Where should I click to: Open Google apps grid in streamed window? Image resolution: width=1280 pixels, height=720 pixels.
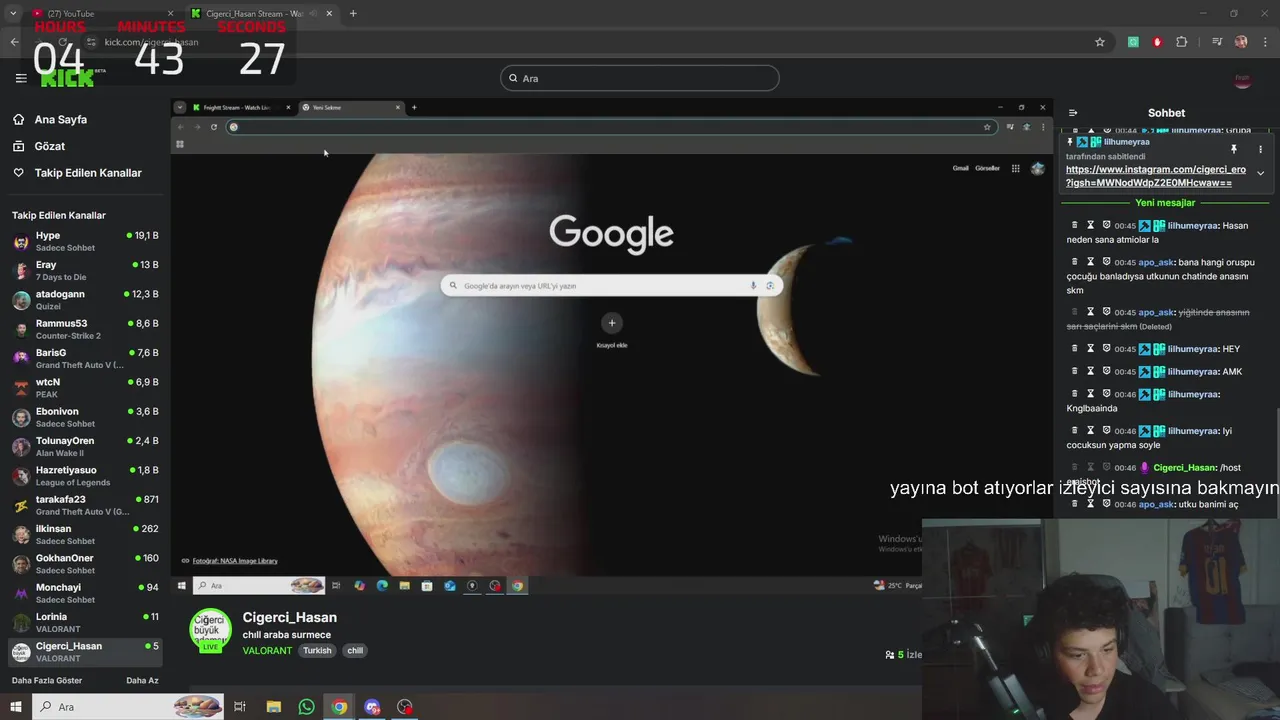pyautogui.click(x=1015, y=168)
